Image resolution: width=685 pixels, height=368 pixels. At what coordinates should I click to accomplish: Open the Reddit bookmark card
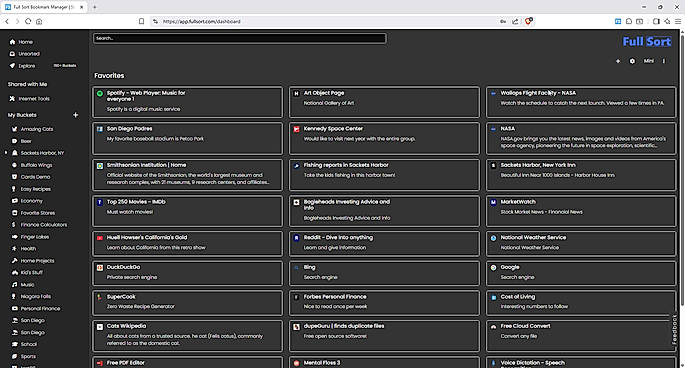click(x=384, y=243)
